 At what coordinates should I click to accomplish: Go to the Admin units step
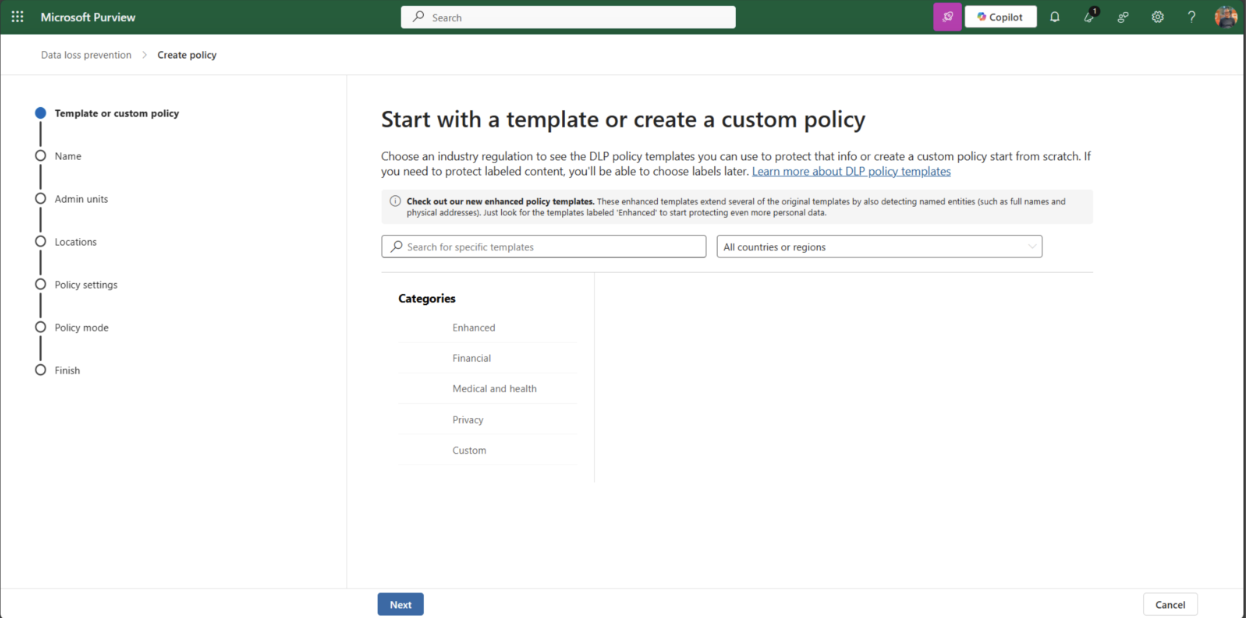[71, 199]
